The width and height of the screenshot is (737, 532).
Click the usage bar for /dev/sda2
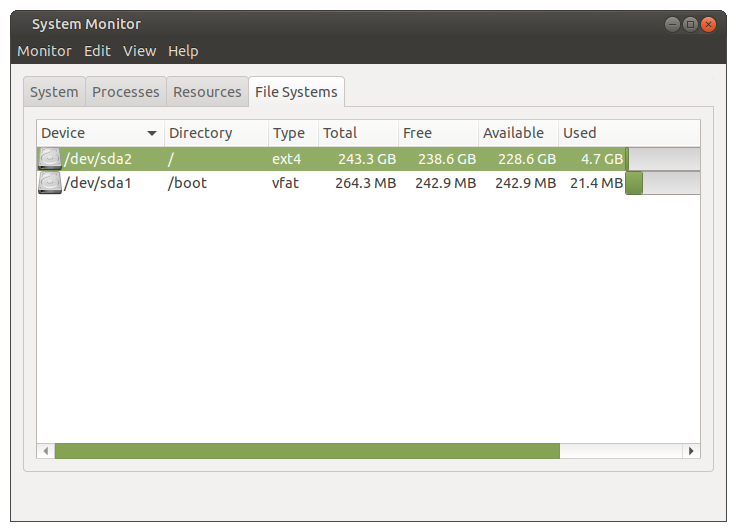pos(663,159)
